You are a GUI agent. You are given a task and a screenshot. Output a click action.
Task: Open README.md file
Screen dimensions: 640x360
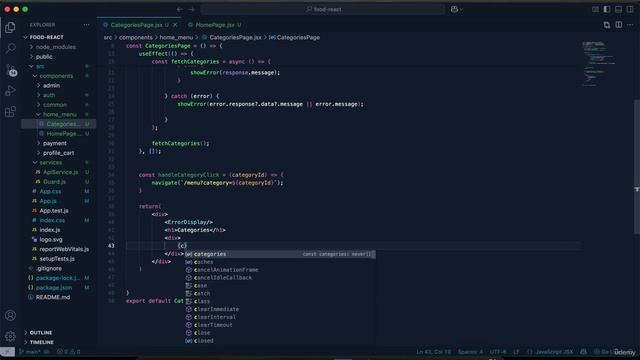click(x=53, y=297)
